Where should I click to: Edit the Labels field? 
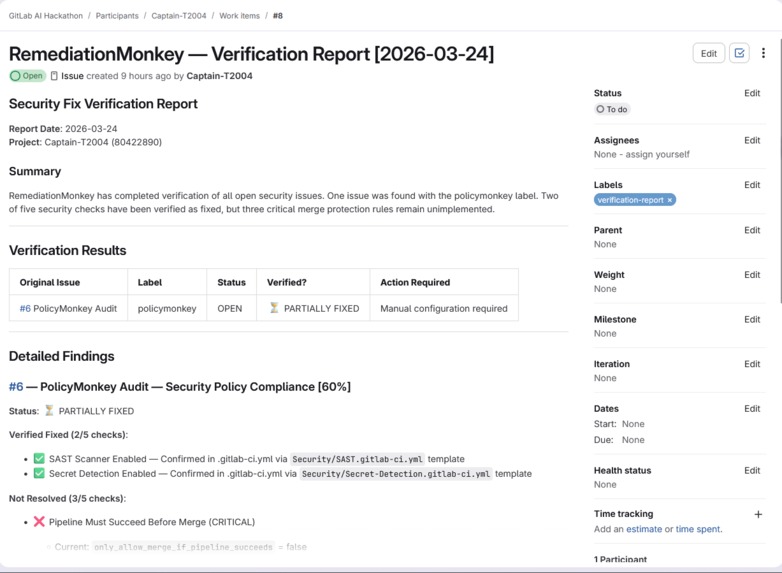[x=752, y=185]
